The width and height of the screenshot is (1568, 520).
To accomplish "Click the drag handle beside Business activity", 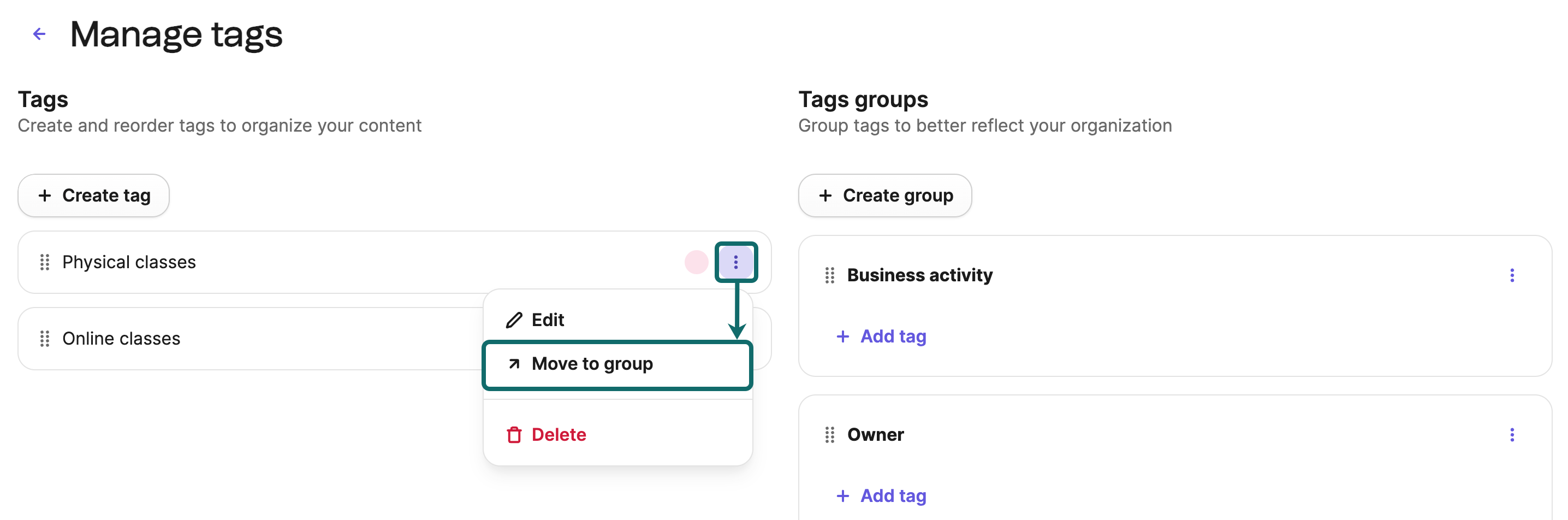I will click(829, 275).
